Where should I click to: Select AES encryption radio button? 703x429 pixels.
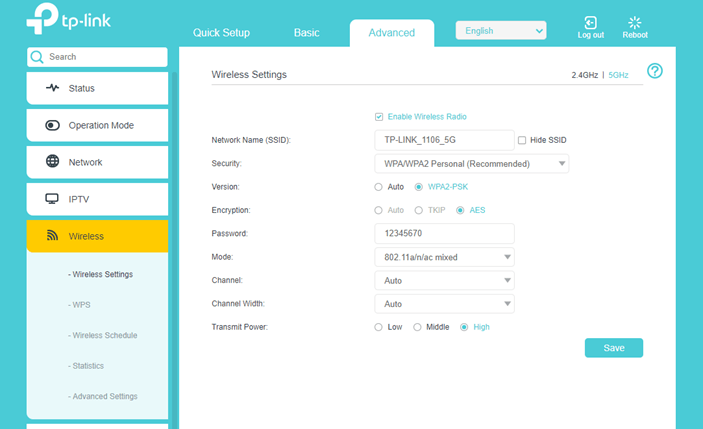(460, 210)
